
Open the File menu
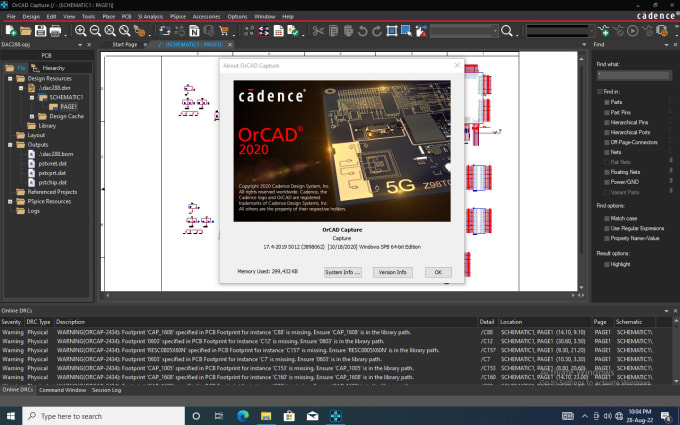click(x=11, y=16)
